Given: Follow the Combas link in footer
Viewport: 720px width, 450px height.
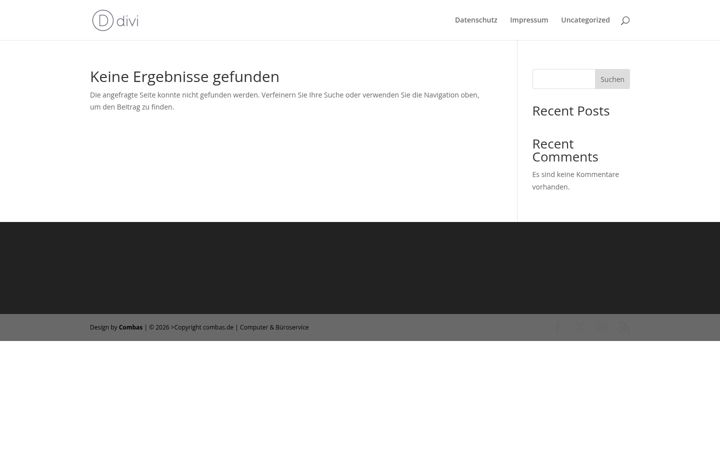Looking at the screenshot, I should point(130,327).
